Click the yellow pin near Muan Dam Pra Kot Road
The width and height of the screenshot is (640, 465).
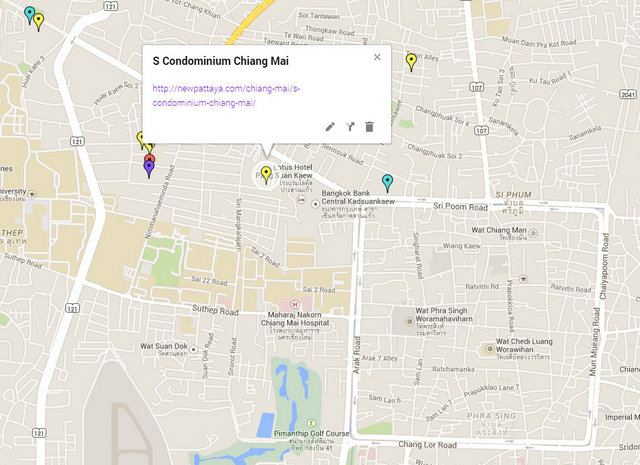411,62
